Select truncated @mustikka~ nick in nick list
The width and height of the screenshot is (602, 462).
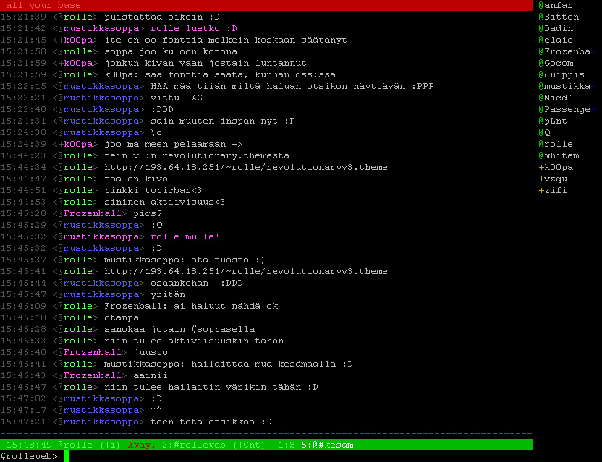(566, 86)
